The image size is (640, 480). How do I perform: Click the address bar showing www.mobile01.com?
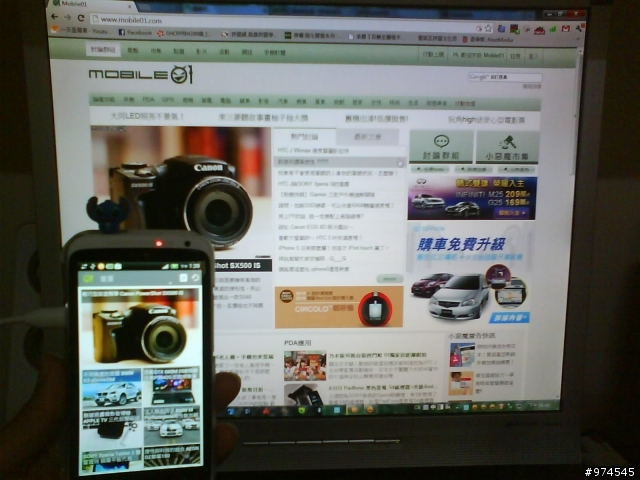click(282, 22)
